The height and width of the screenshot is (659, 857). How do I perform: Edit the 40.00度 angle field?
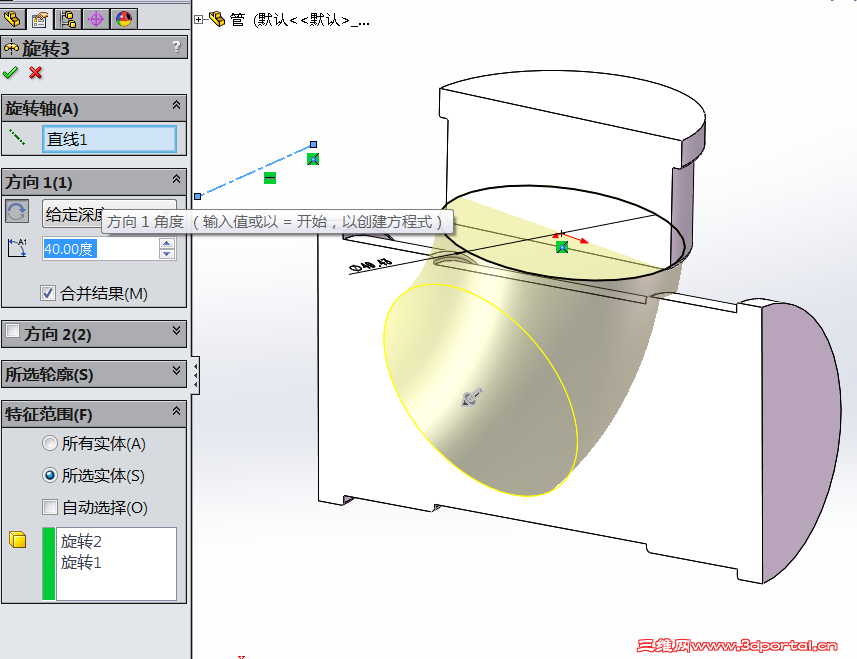[100, 249]
